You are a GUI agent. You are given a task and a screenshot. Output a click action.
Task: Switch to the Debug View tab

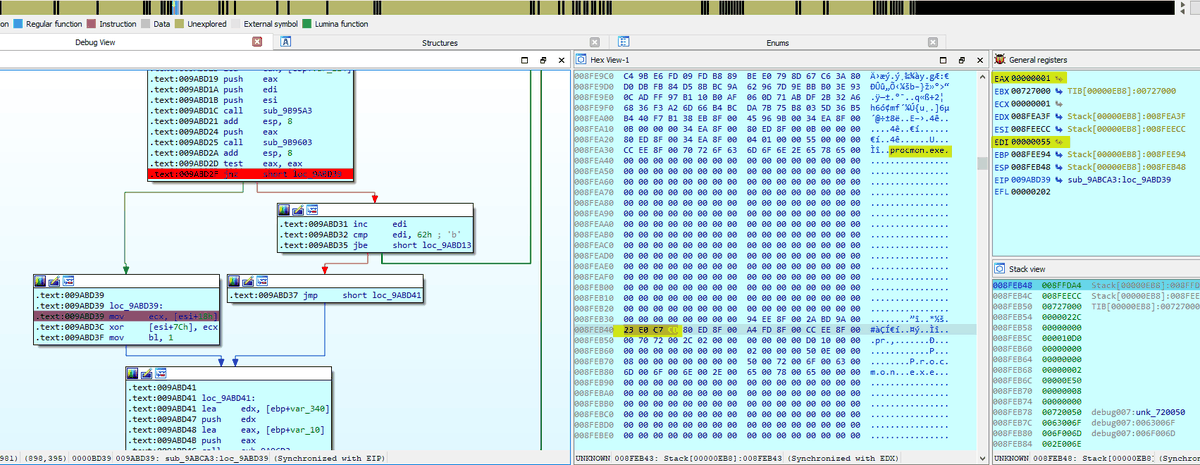click(x=95, y=42)
